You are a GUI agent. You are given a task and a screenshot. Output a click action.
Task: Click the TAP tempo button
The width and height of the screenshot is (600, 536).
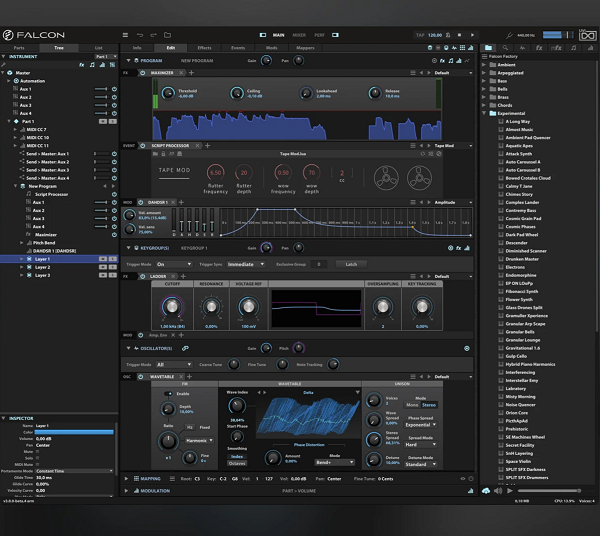pyautogui.click(x=420, y=35)
